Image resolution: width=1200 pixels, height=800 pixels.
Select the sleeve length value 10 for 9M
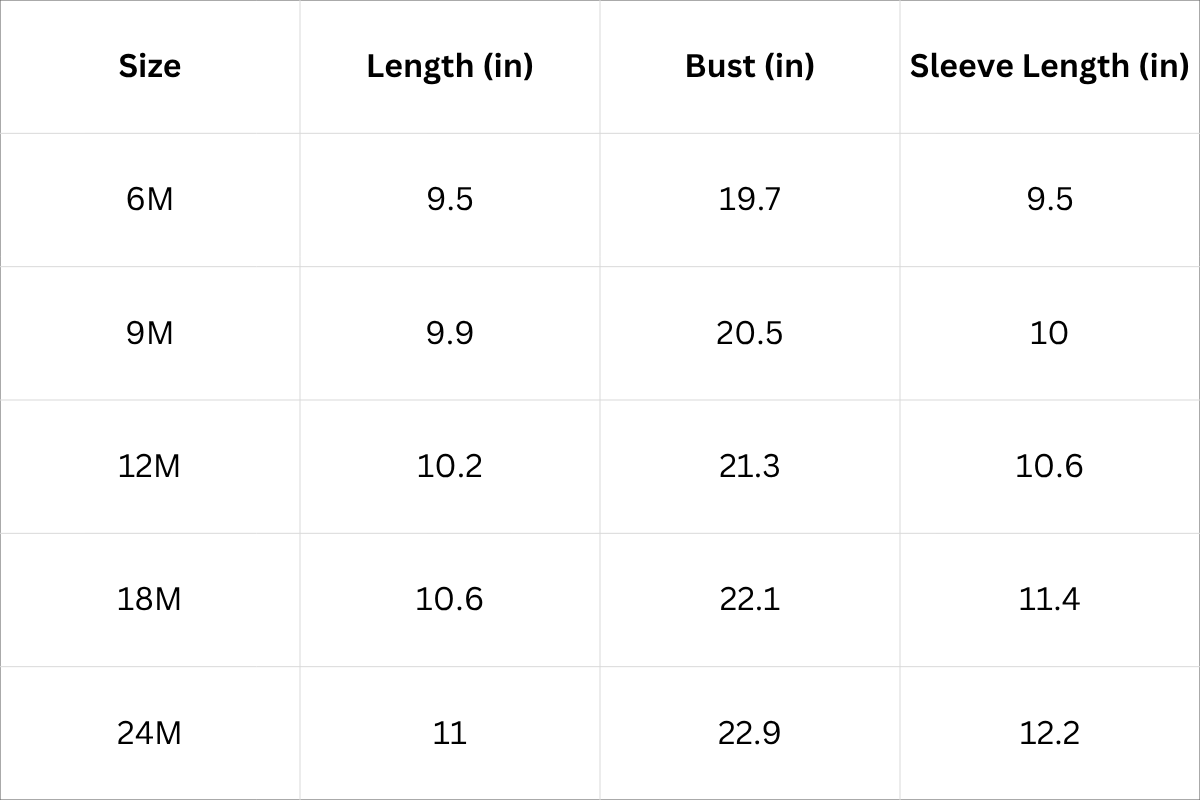pyautogui.click(x=1049, y=332)
